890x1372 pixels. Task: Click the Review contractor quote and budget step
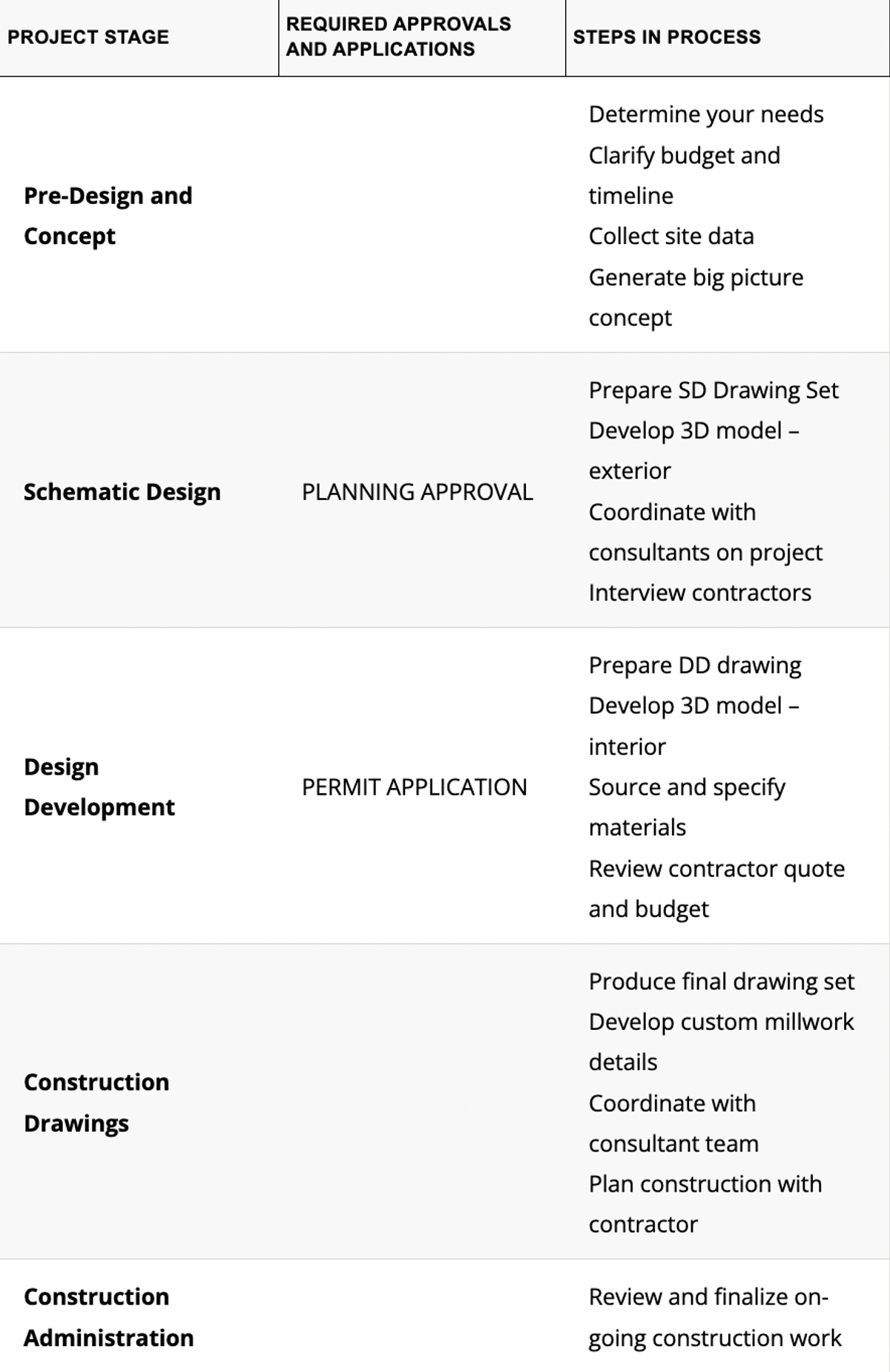click(x=717, y=889)
